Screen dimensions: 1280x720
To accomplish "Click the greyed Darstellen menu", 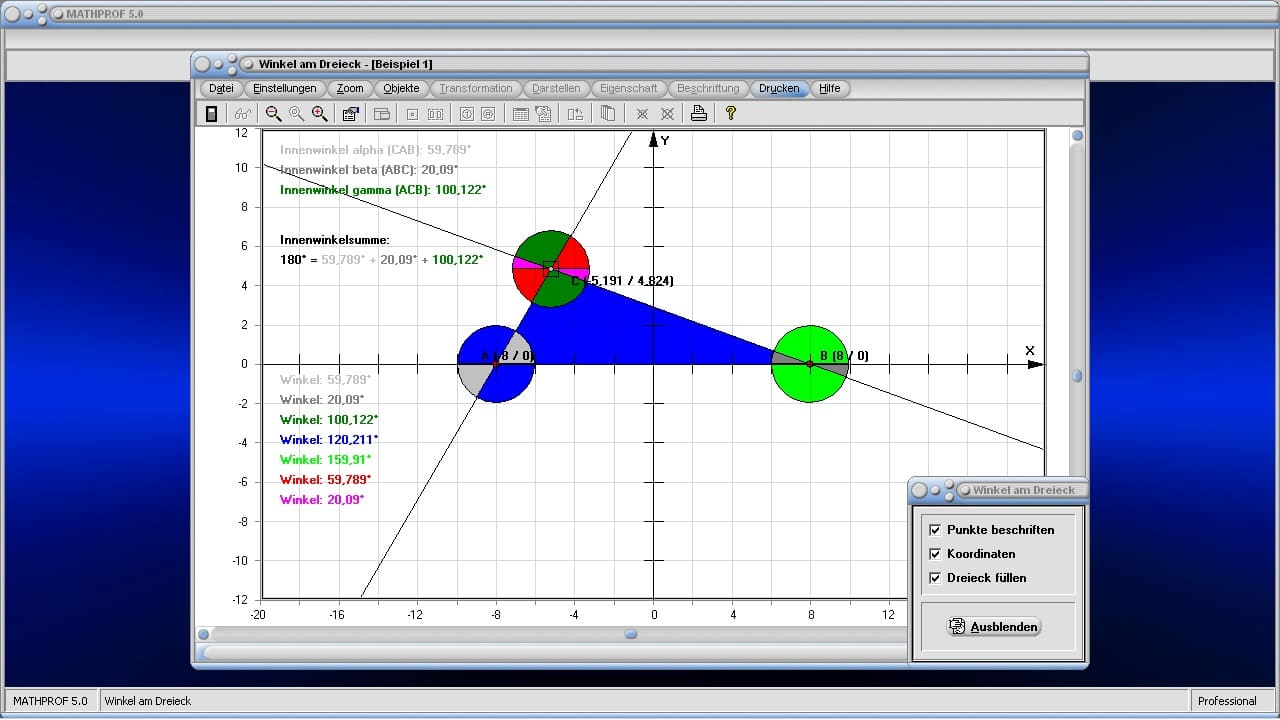I will click(x=556, y=88).
